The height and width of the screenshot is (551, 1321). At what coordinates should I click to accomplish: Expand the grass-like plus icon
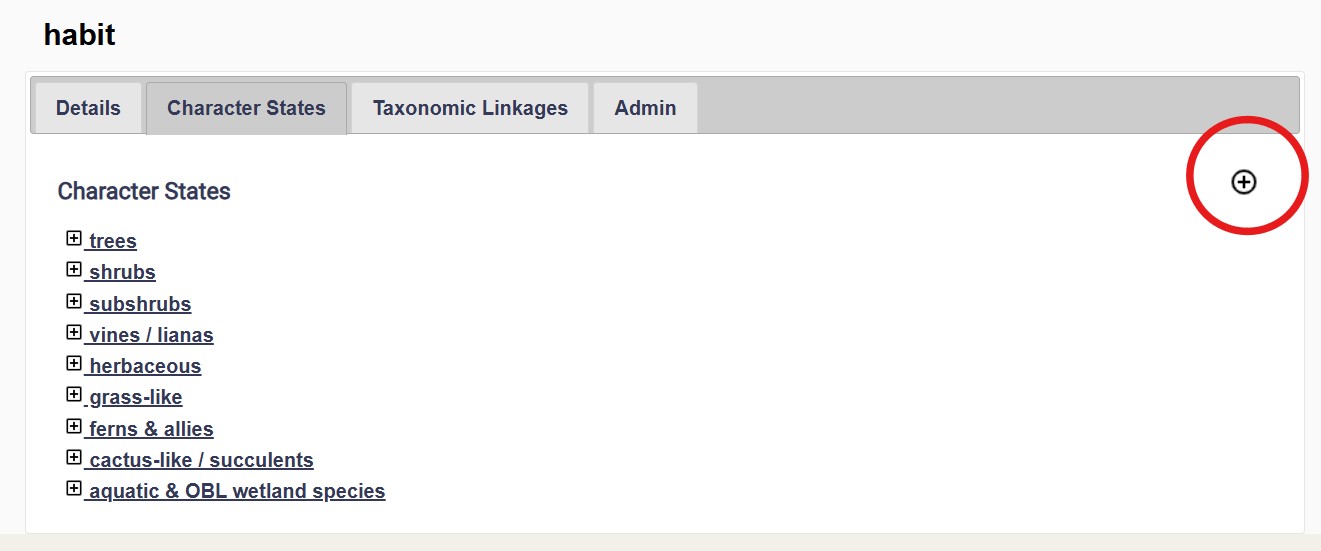[73, 394]
